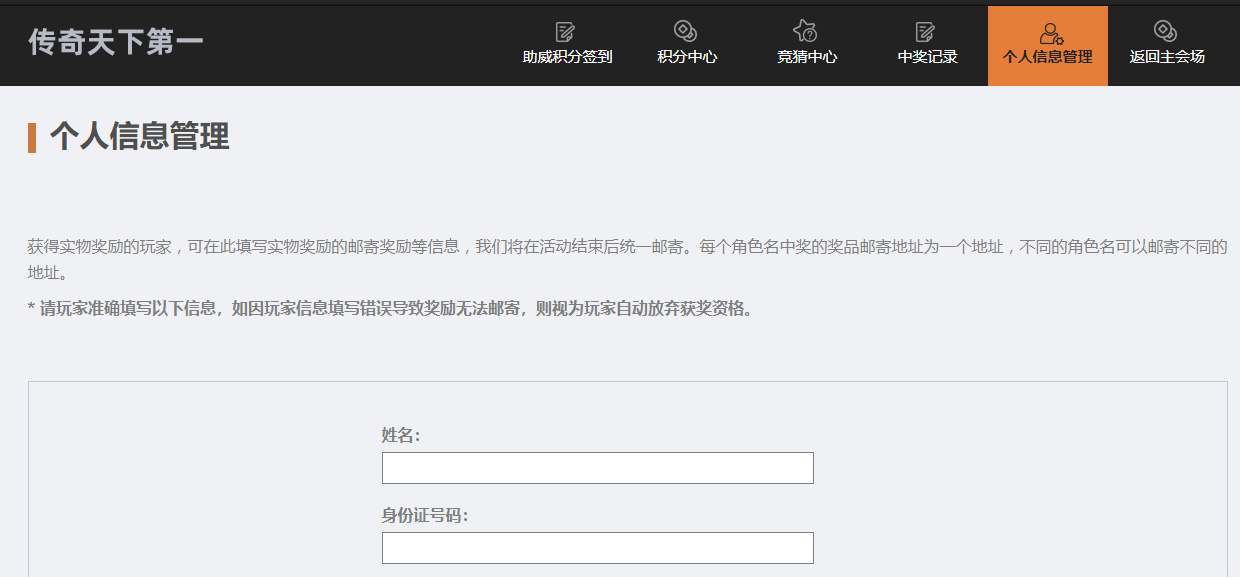The height and width of the screenshot is (577, 1240).
Task: Click the 身份证号码: field label
Action: pos(425,515)
